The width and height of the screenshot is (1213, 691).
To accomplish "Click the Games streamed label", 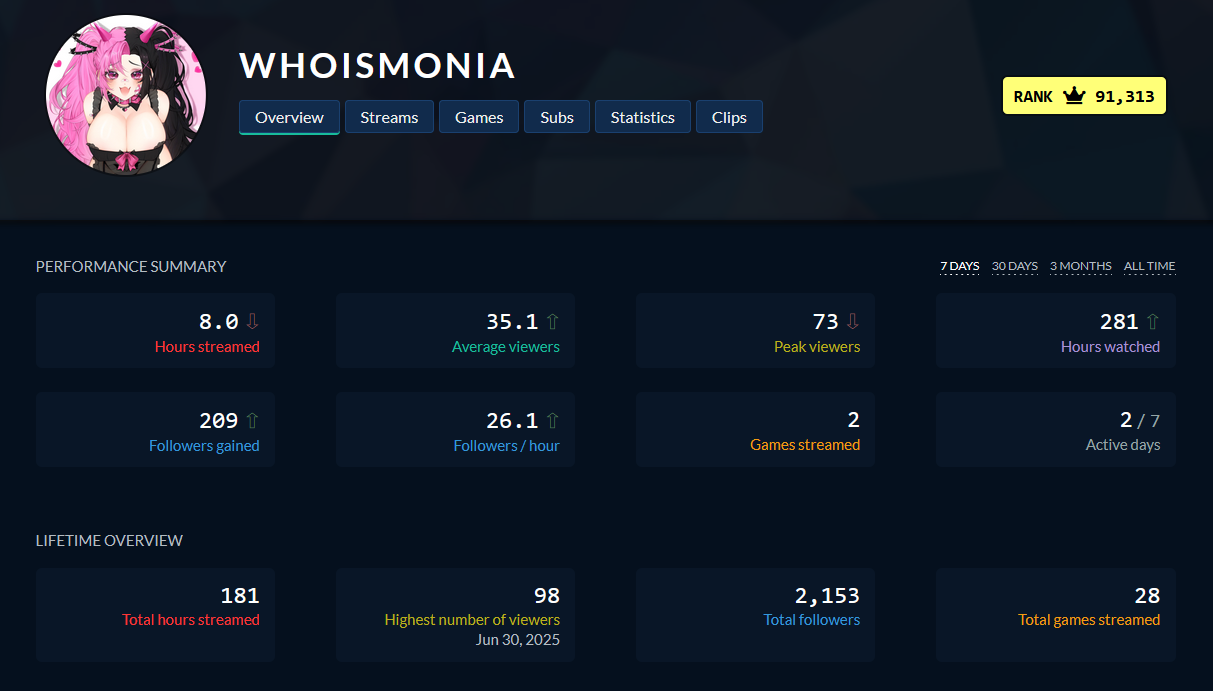I will click(805, 445).
